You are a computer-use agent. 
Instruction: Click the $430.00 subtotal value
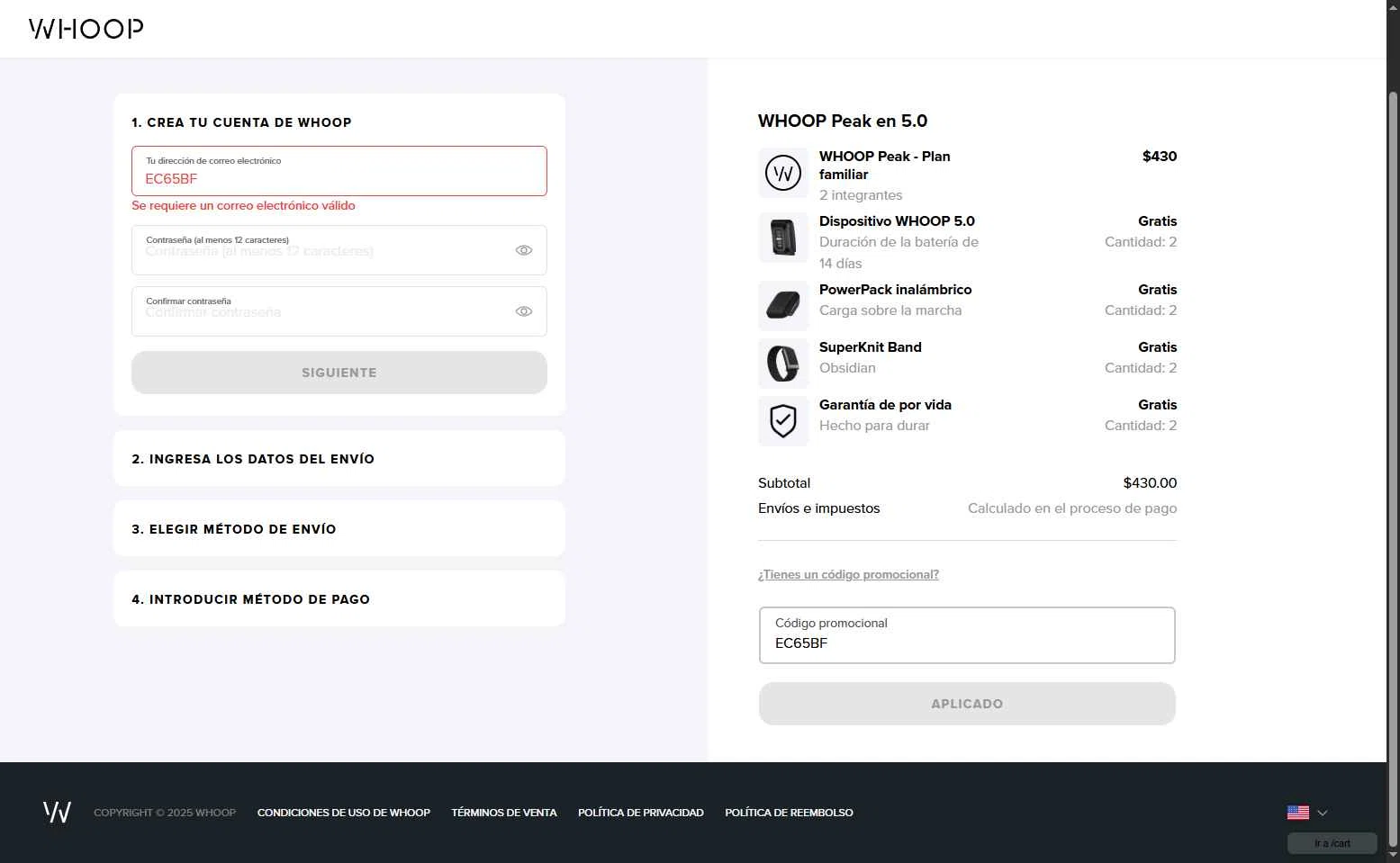click(x=1150, y=483)
